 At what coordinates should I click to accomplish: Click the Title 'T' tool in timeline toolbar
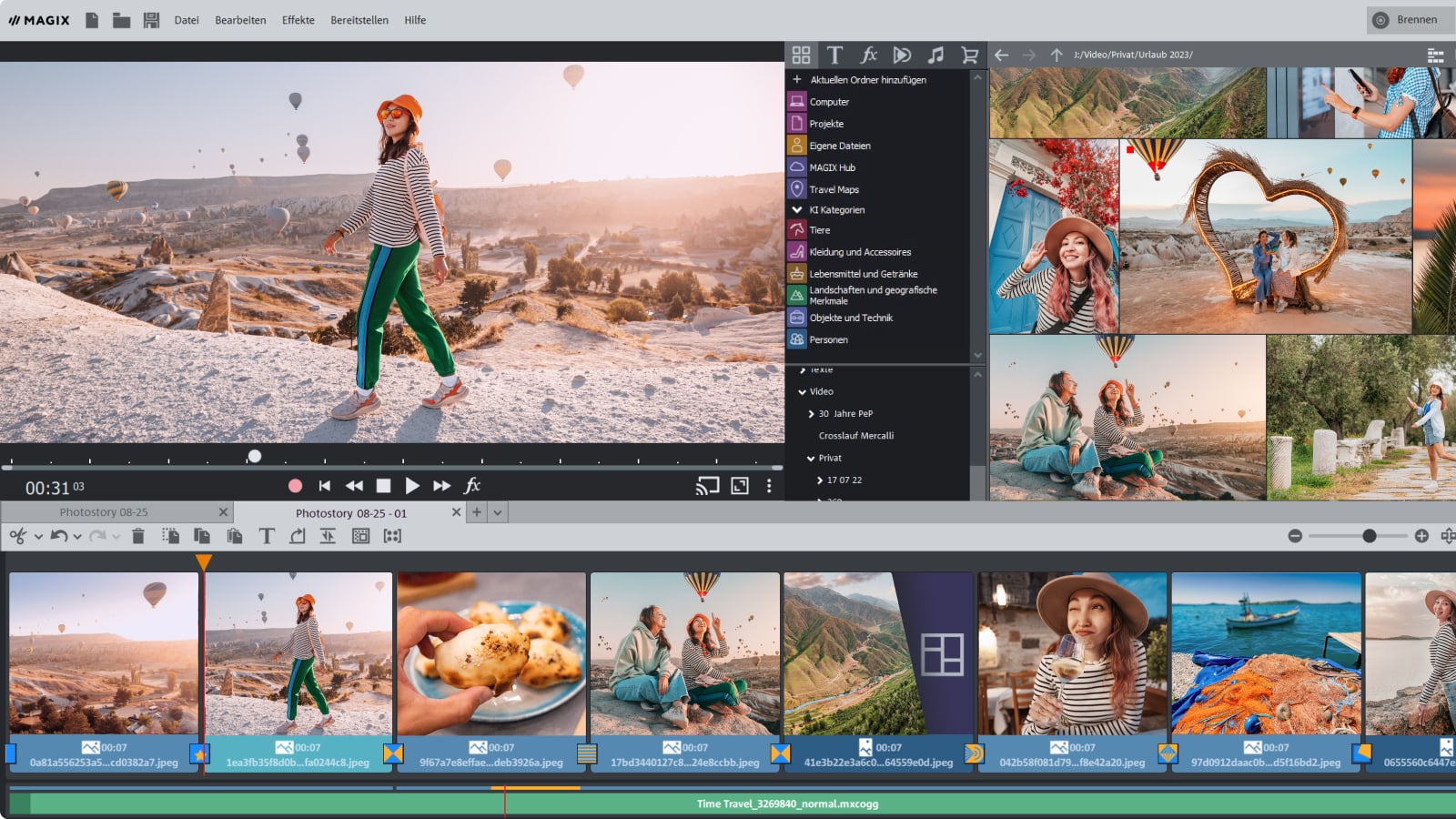tap(266, 536)
